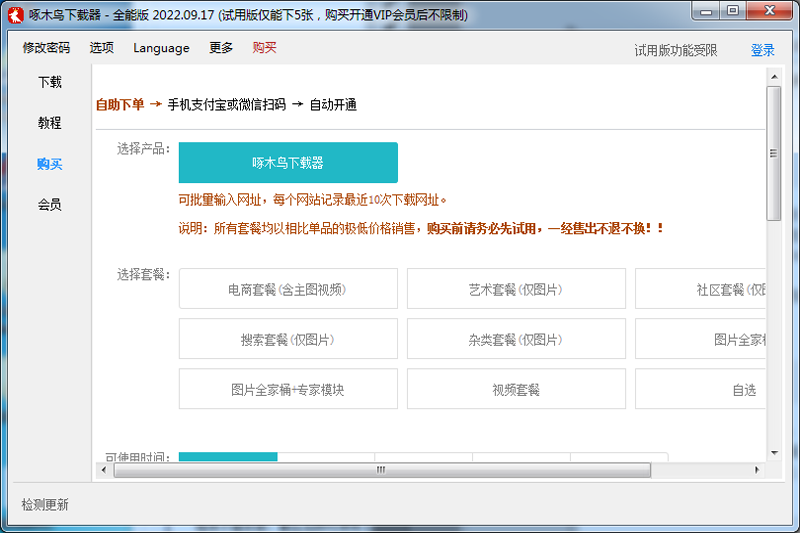Choose the 搜索套餐(仅图片) package
The width and height of the screenshot is (800, 533).
(x=288, y=339)
